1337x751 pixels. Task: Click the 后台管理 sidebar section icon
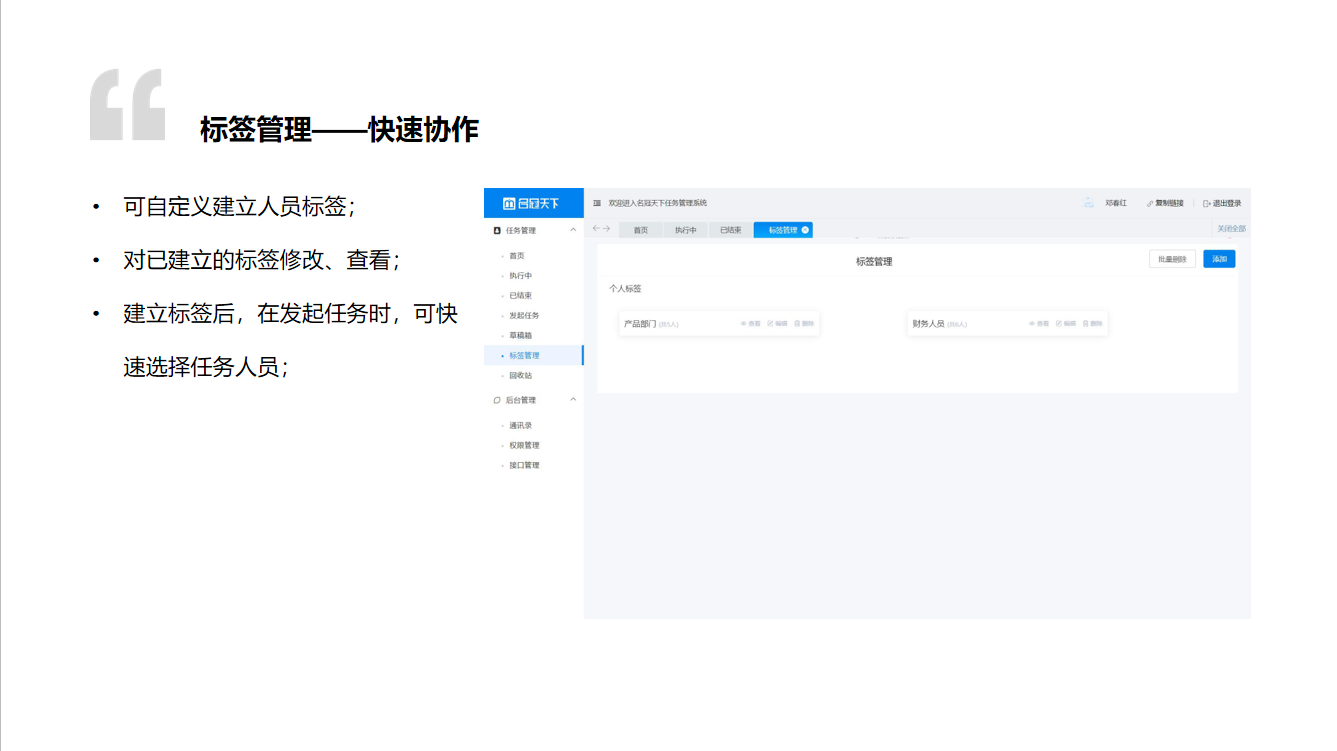(x=497, y=400)
